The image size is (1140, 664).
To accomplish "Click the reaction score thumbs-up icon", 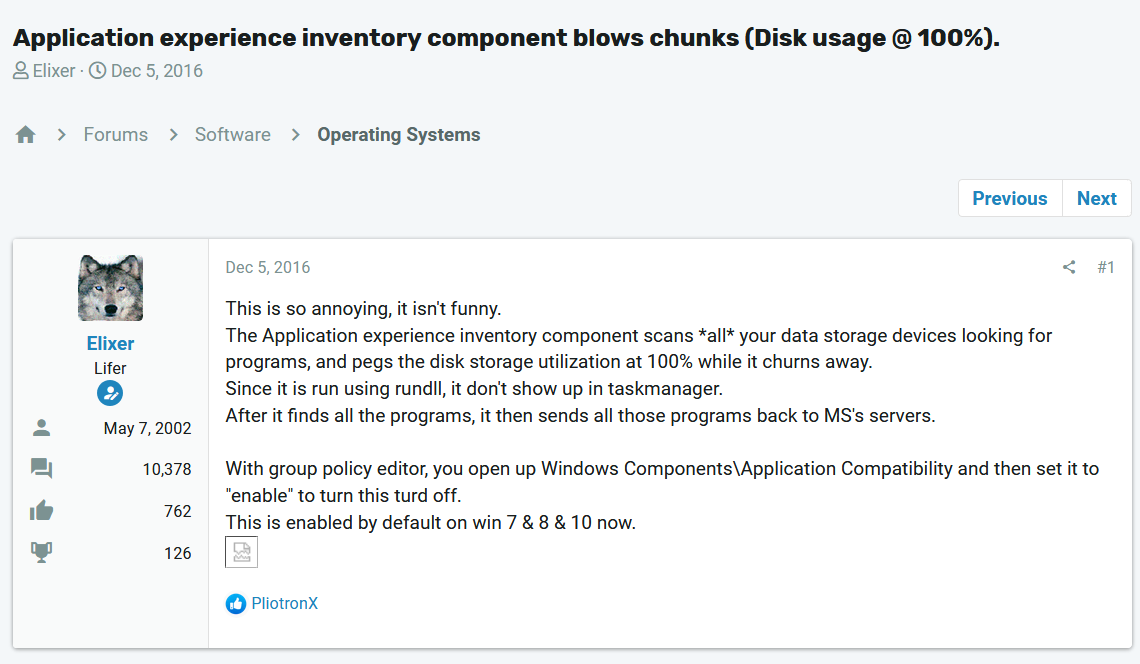I will (41, 511).
